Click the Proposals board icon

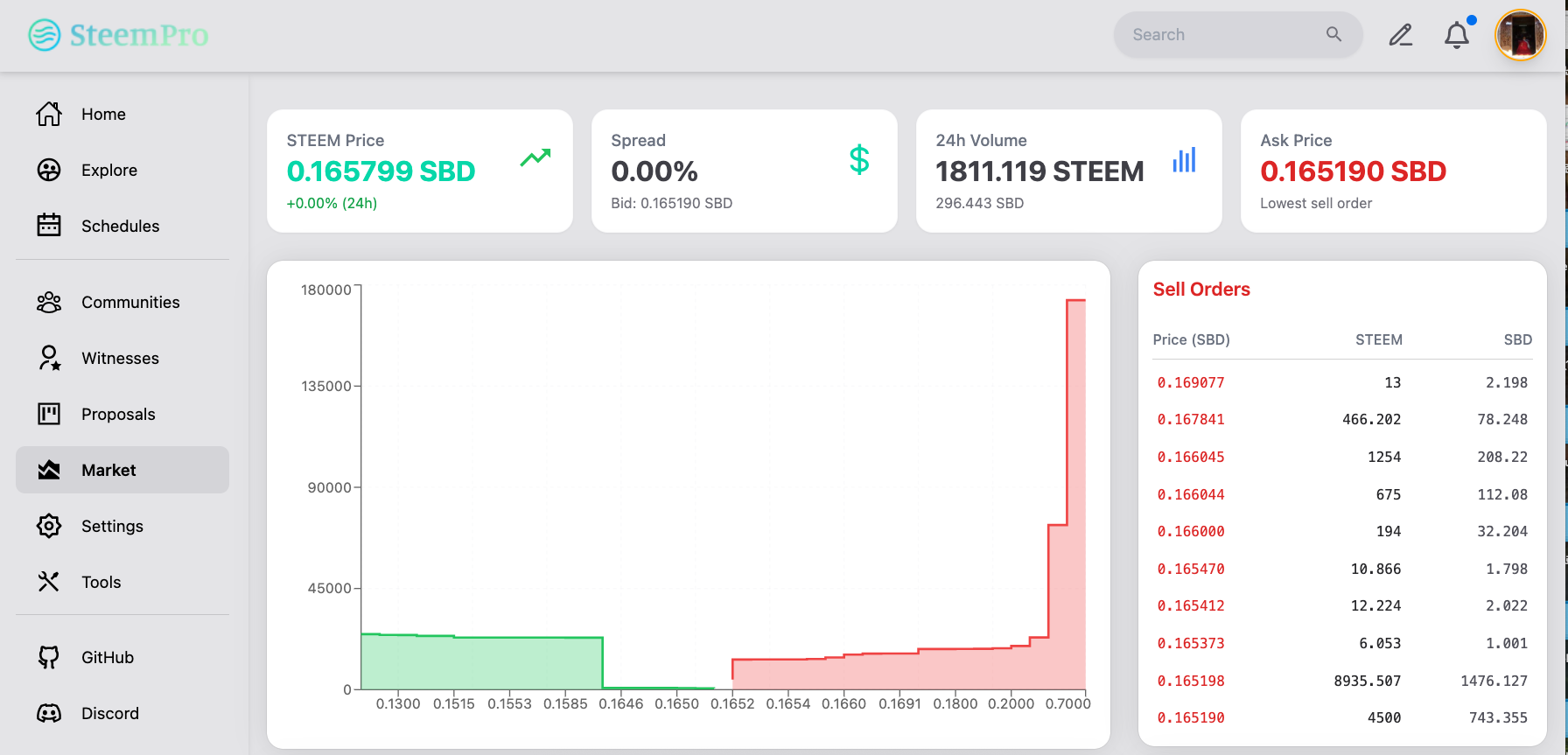(x=49, y=414)
